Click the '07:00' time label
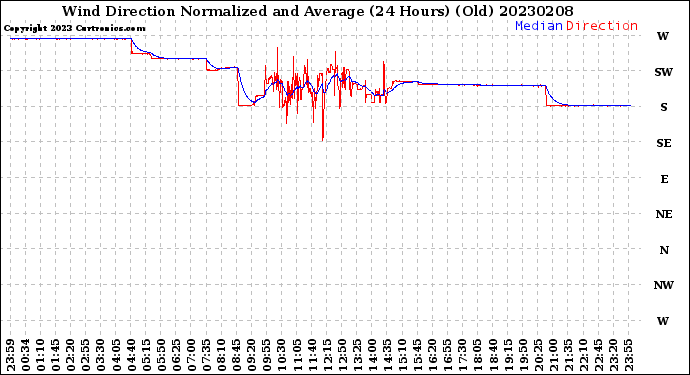This screenshot has height=375, width=690. (x=191, y=355)
